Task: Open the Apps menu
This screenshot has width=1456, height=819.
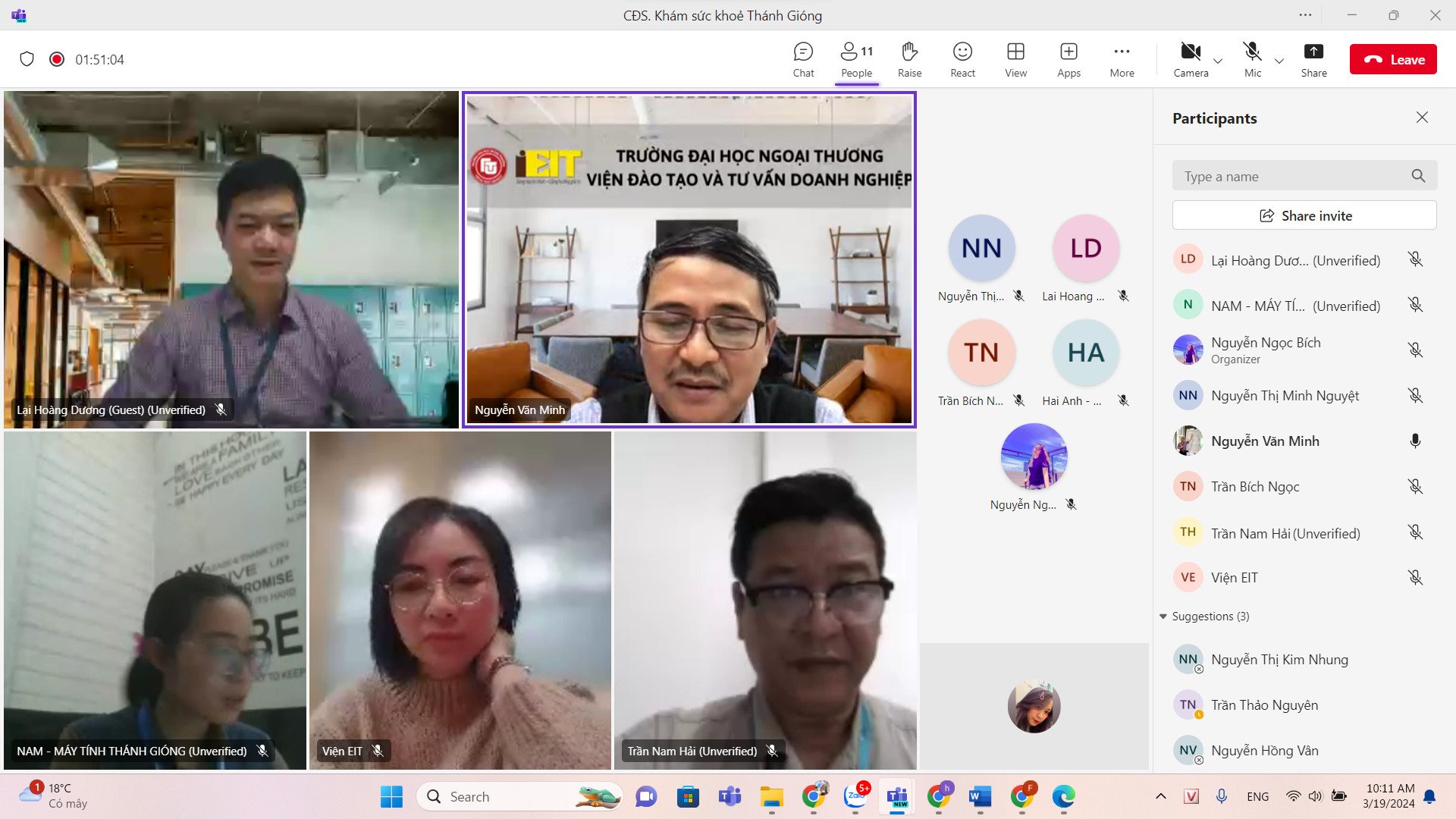Action: [1068, 59]
